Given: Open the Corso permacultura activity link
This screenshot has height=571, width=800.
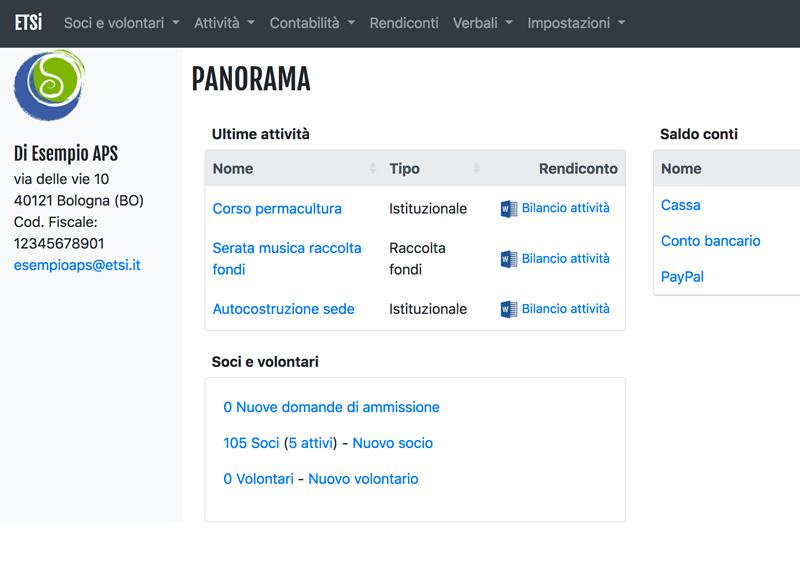Looking at the screenshot, I should click(277, 209).
